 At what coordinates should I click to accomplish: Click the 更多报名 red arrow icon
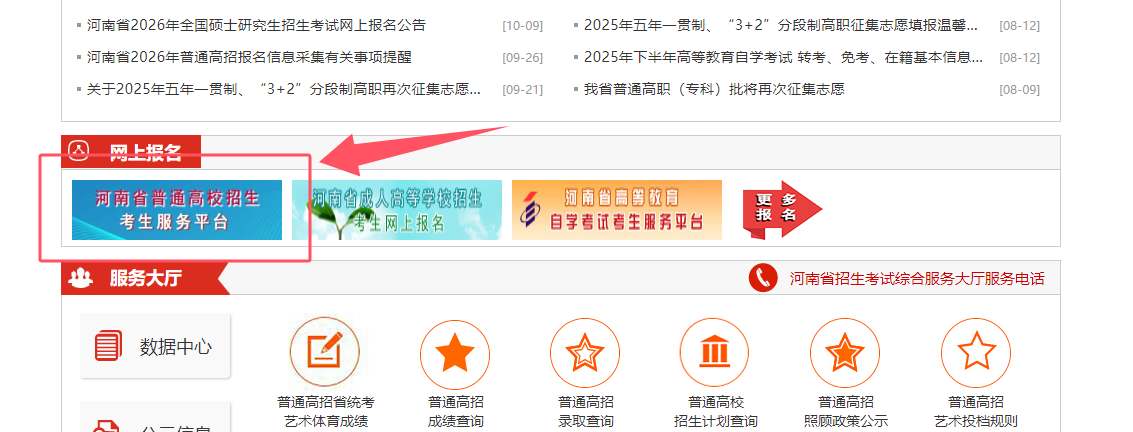(x=783, y=209)
